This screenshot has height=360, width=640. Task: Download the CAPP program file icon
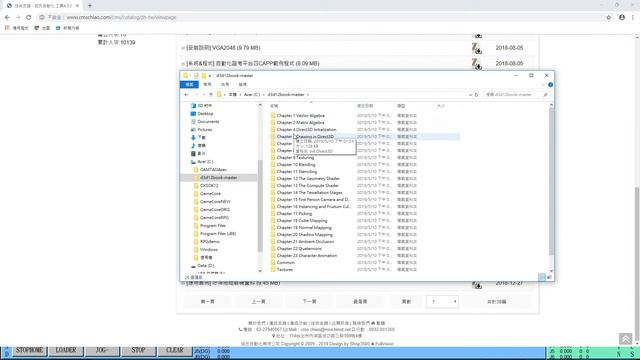pos(476,64)
